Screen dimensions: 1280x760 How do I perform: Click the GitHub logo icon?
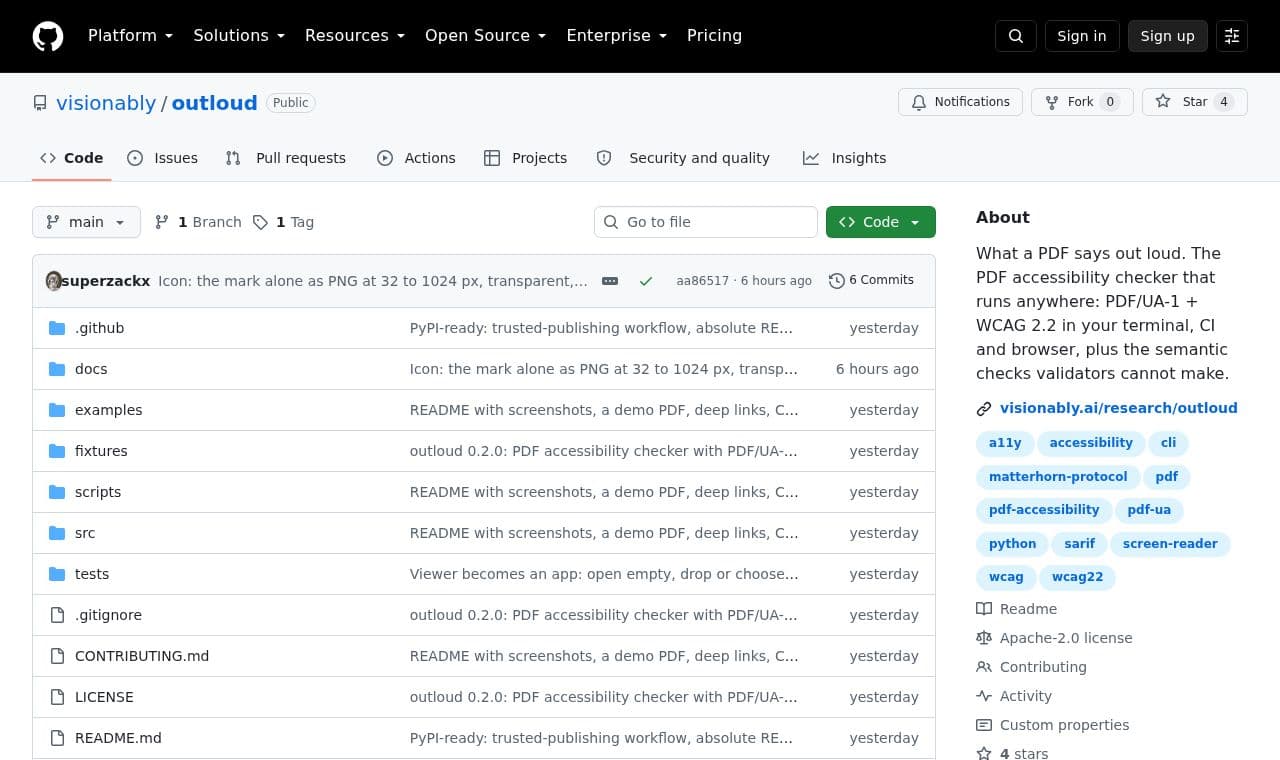tap(48, 36)
